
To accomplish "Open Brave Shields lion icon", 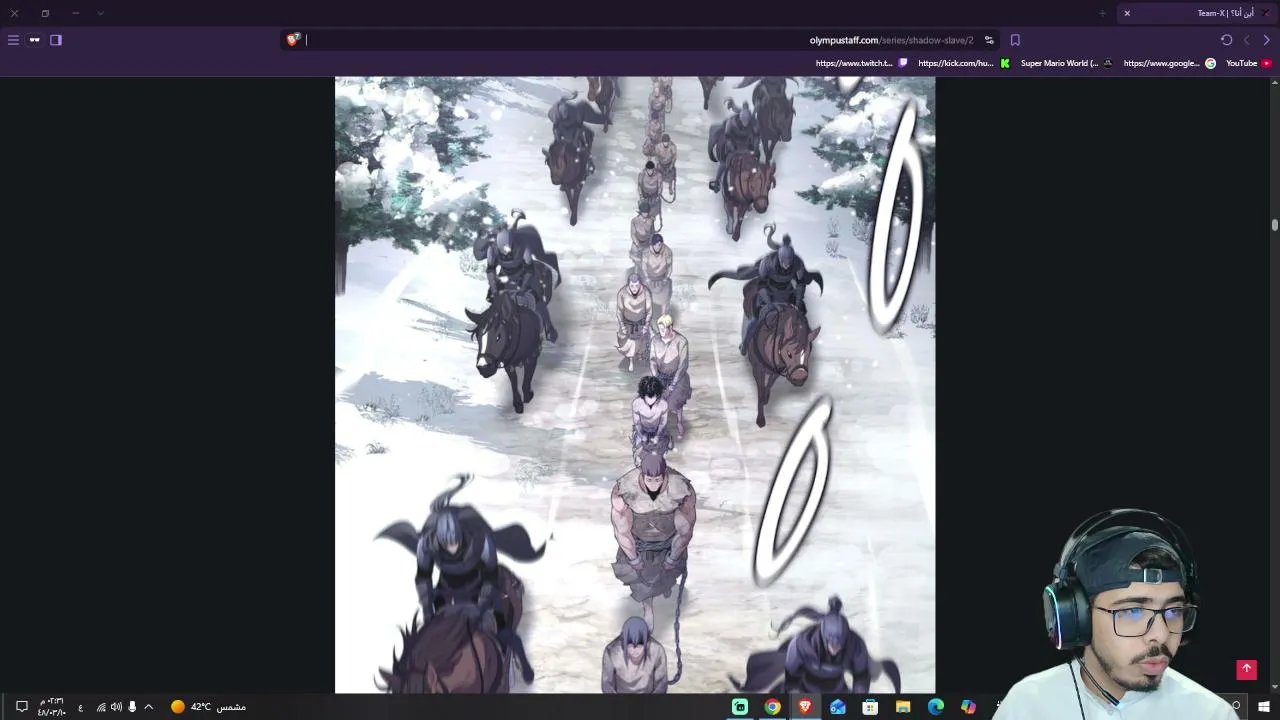I will tap(293, 40).
